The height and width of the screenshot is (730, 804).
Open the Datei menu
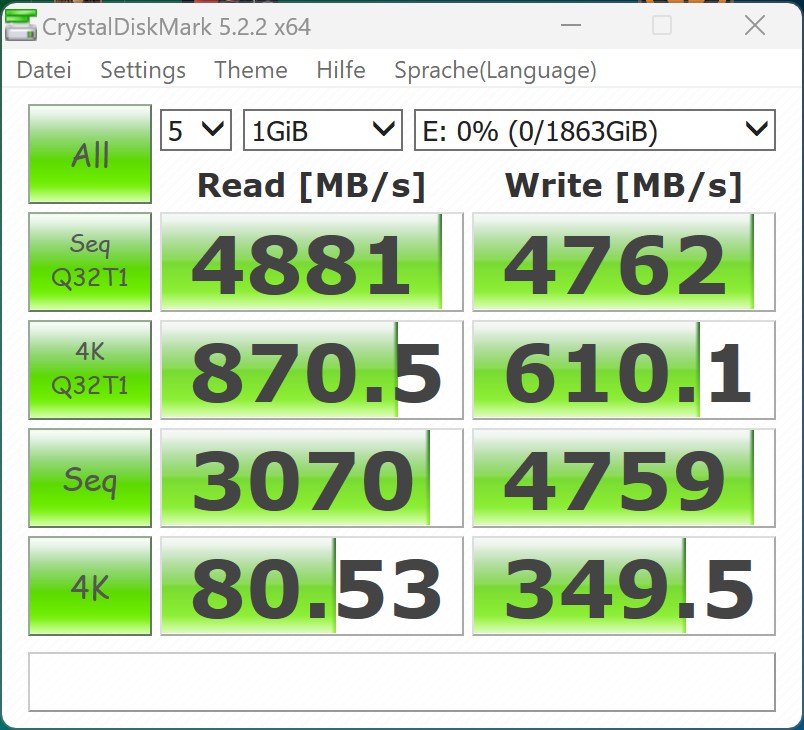(x=44, y=70)
